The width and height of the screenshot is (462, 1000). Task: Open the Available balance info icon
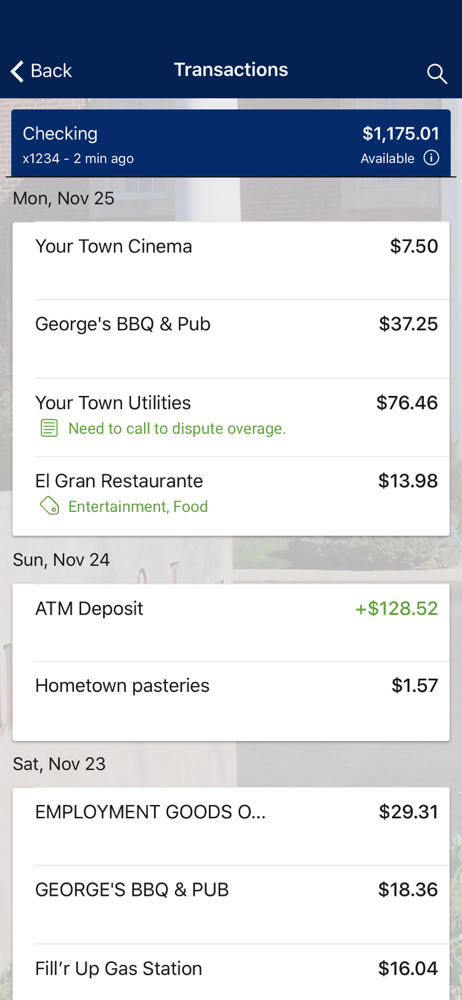click(x=431, y=158)
